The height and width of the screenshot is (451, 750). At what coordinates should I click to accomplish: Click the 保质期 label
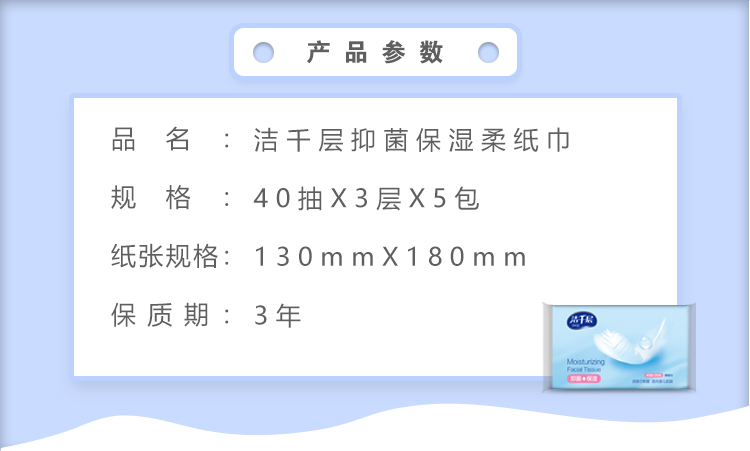[160, 315]
